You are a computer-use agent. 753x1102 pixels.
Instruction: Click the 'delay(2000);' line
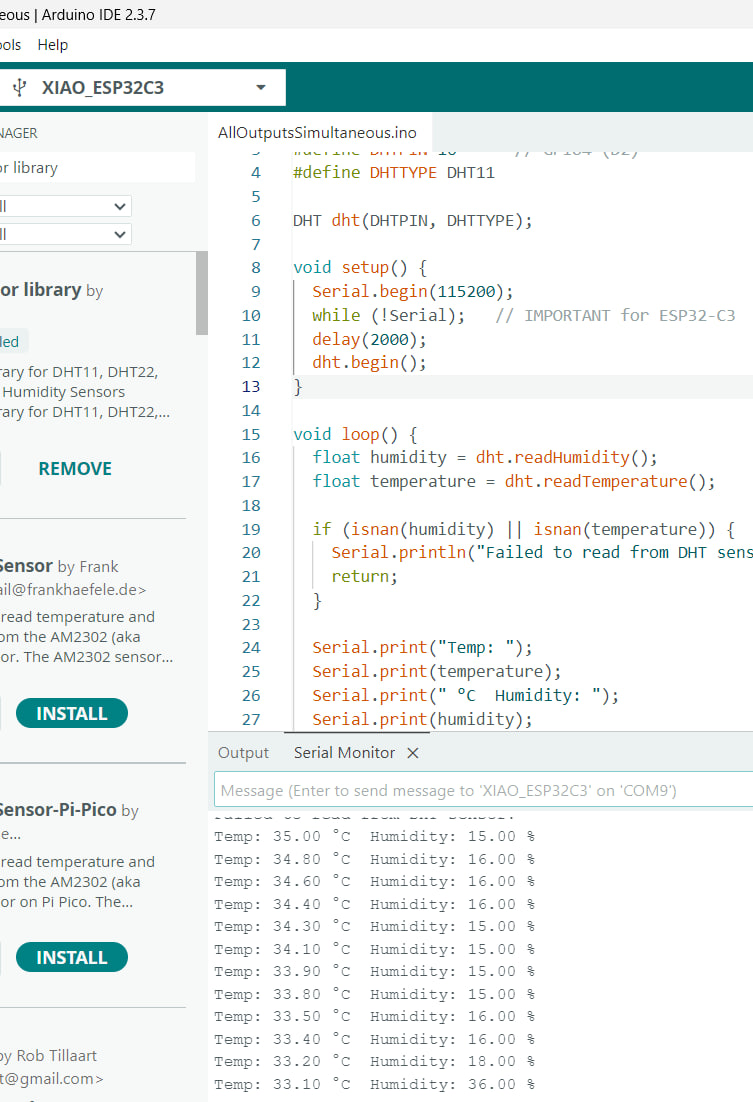369,339
